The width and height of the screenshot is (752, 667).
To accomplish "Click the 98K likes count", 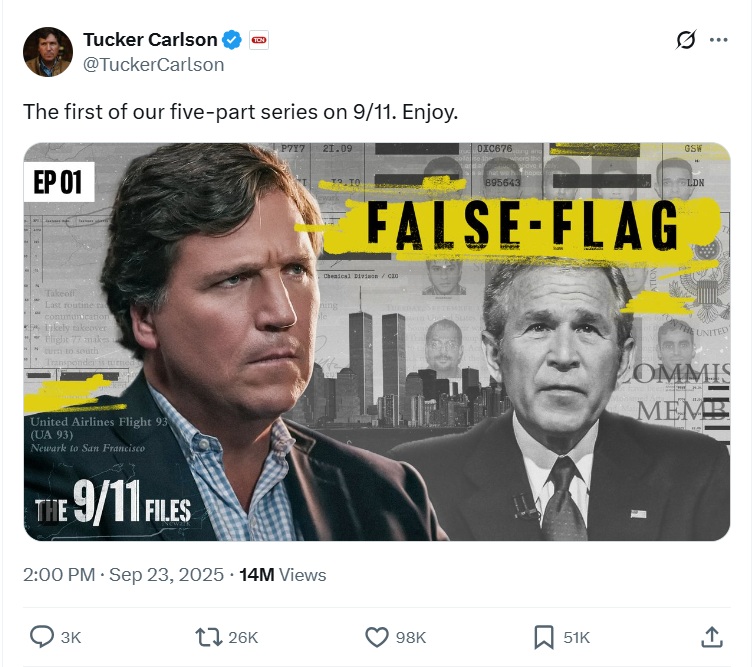I will tap(410, 637).
